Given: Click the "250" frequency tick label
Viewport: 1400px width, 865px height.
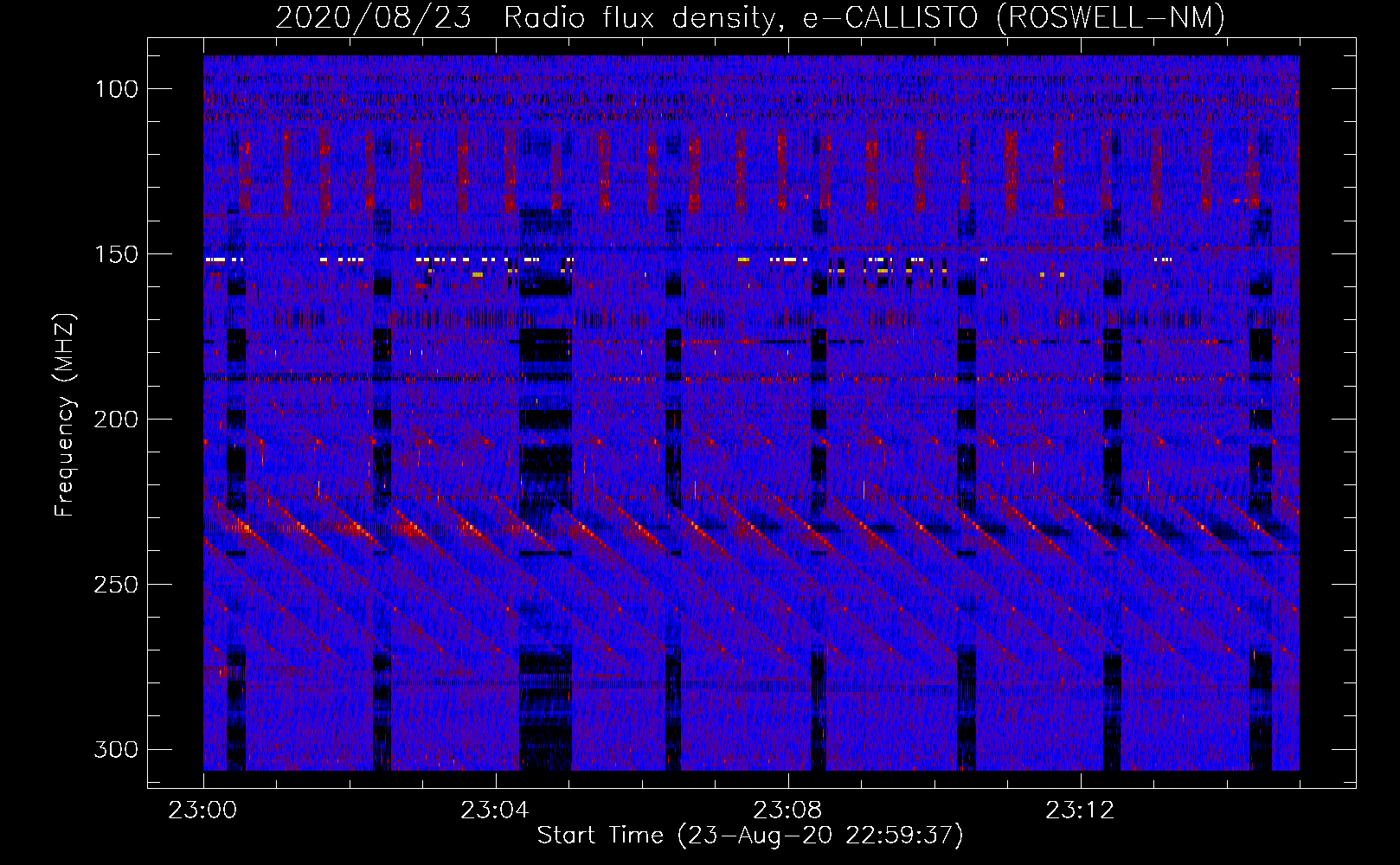Looking at the screenshot, I should pos(117,585).
